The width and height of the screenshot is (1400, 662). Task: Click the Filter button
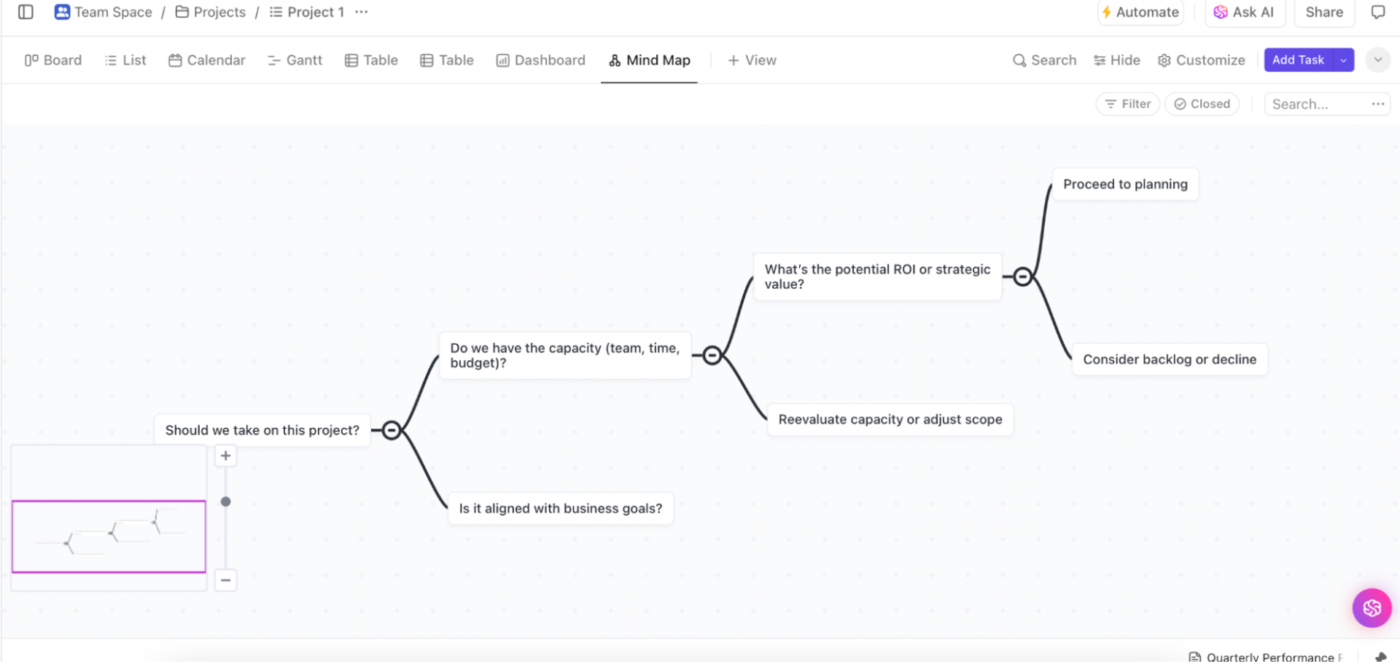1127,104
